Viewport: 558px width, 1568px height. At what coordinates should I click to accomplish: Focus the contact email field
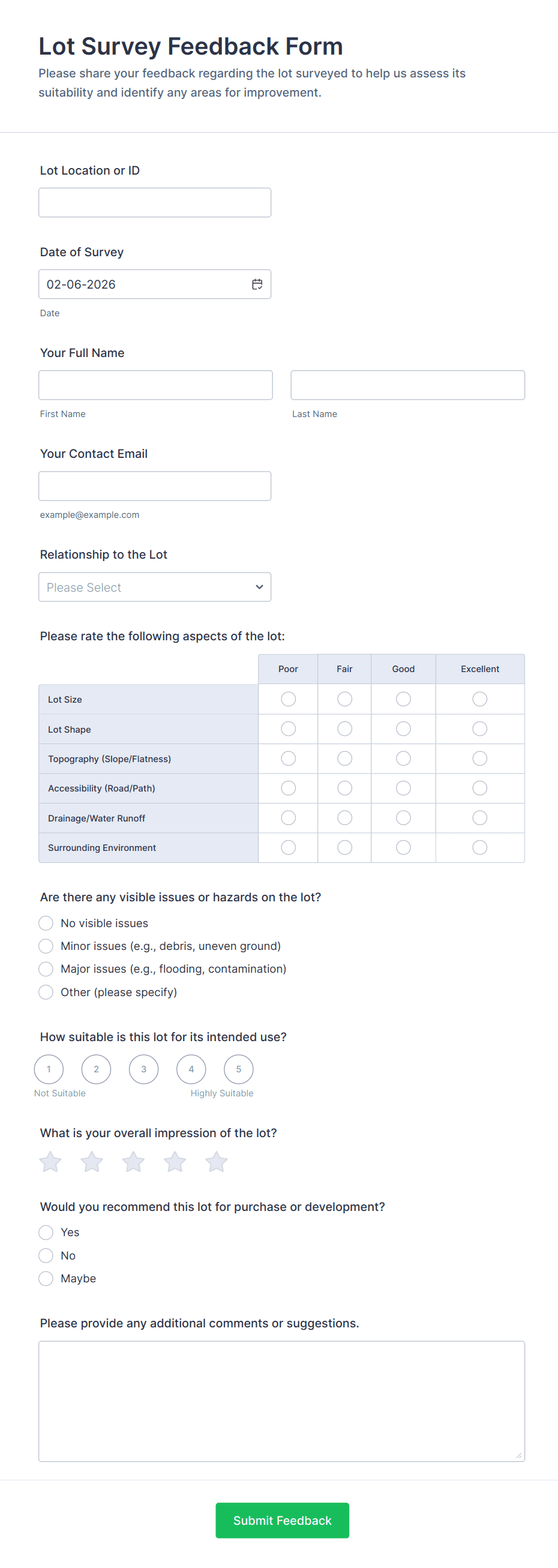click(x=155, y=485)
